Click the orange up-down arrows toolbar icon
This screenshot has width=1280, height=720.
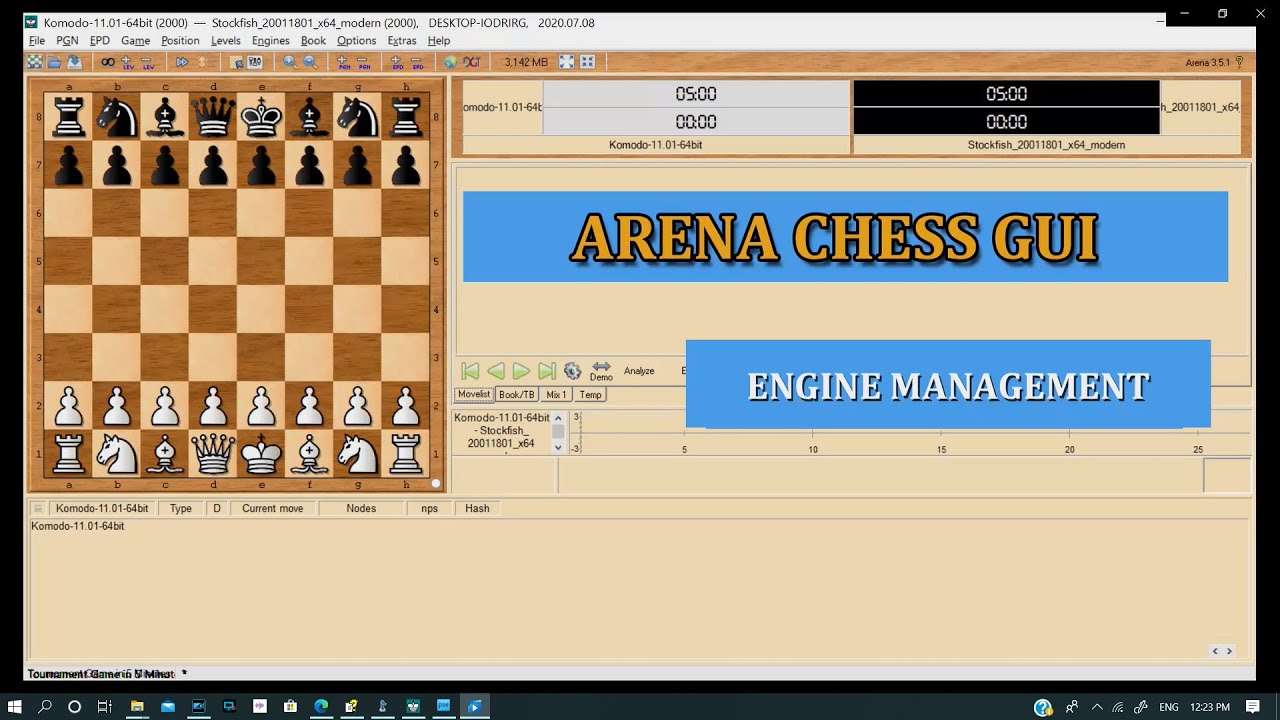click(202, 62)
